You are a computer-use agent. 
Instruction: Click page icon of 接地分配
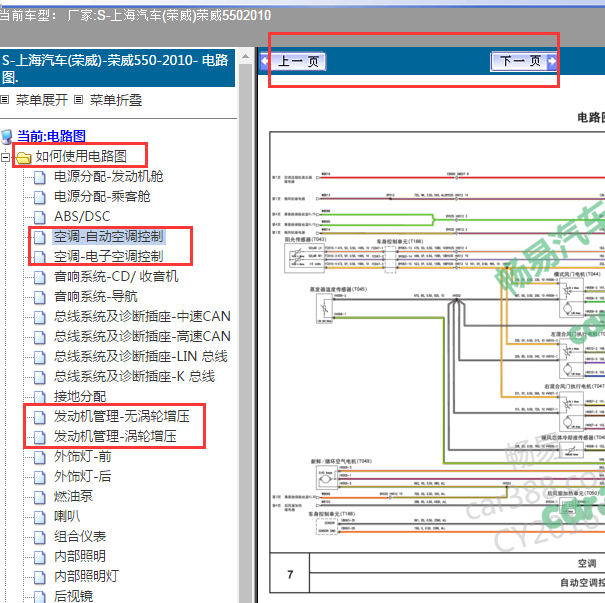[x=39, y=398]
